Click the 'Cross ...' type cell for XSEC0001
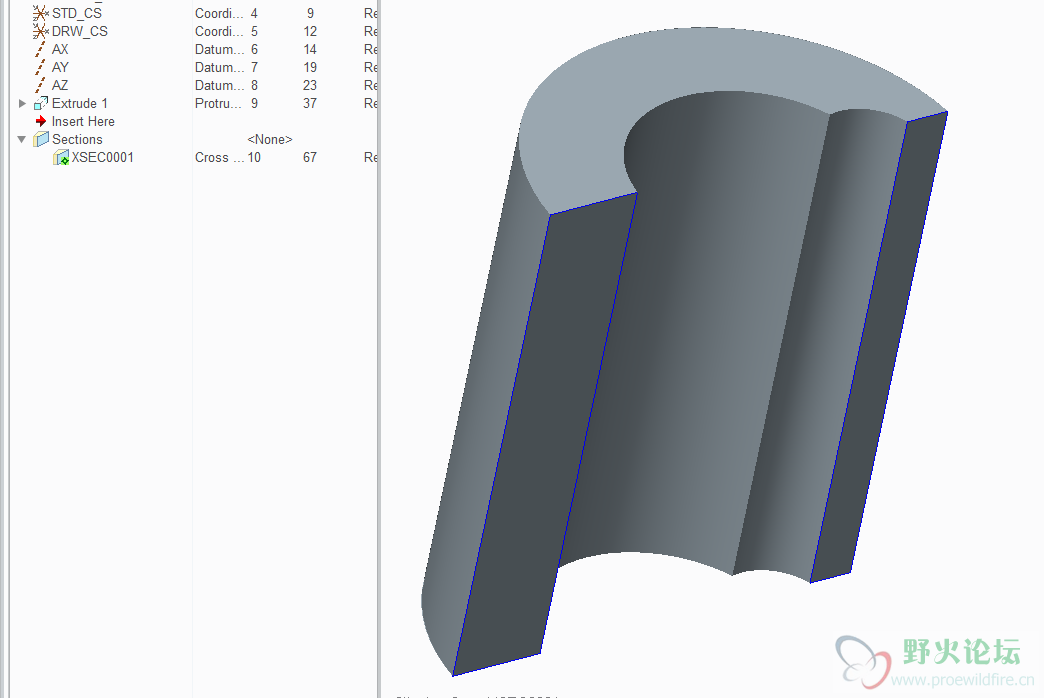Viewport: 1044px width, 698px height. (x=219, y=157)
